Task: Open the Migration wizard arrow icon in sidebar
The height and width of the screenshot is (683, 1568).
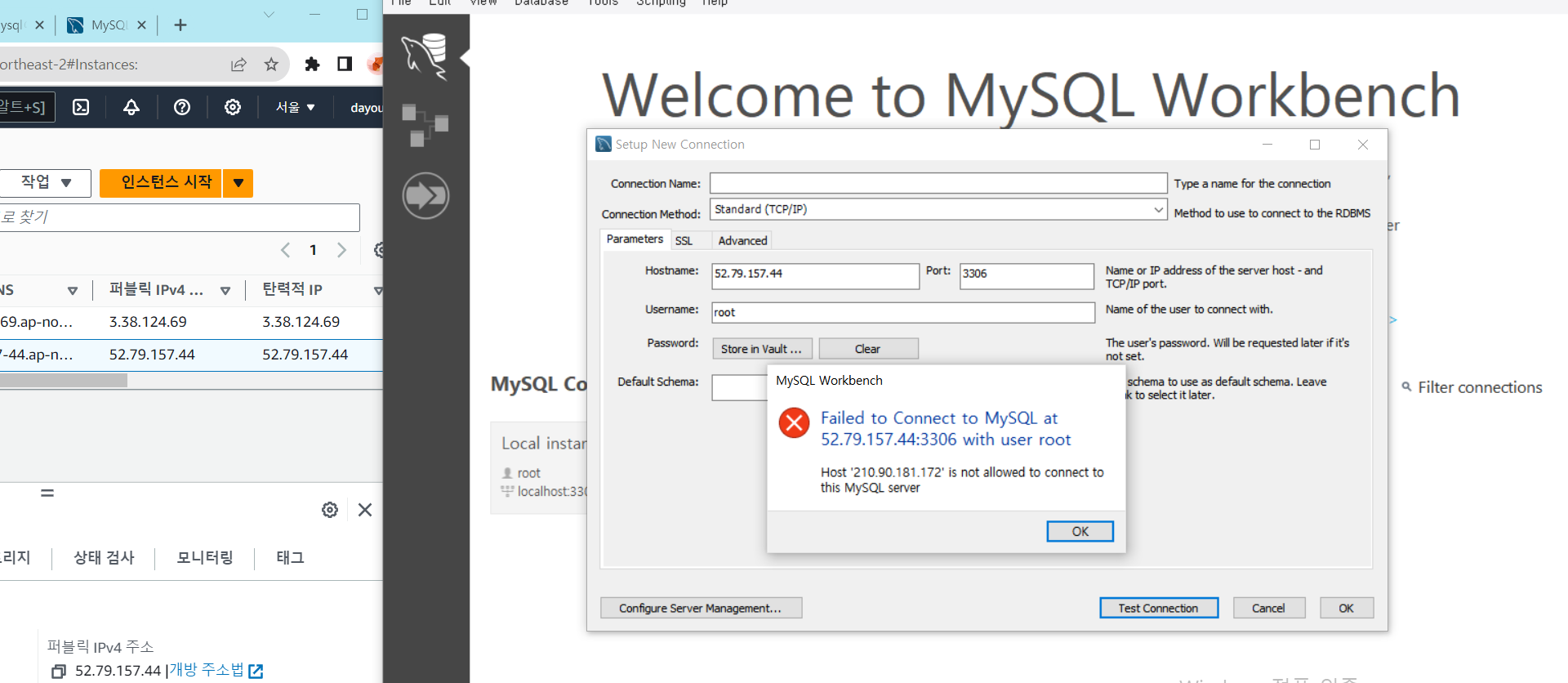Action: [425, 195]
